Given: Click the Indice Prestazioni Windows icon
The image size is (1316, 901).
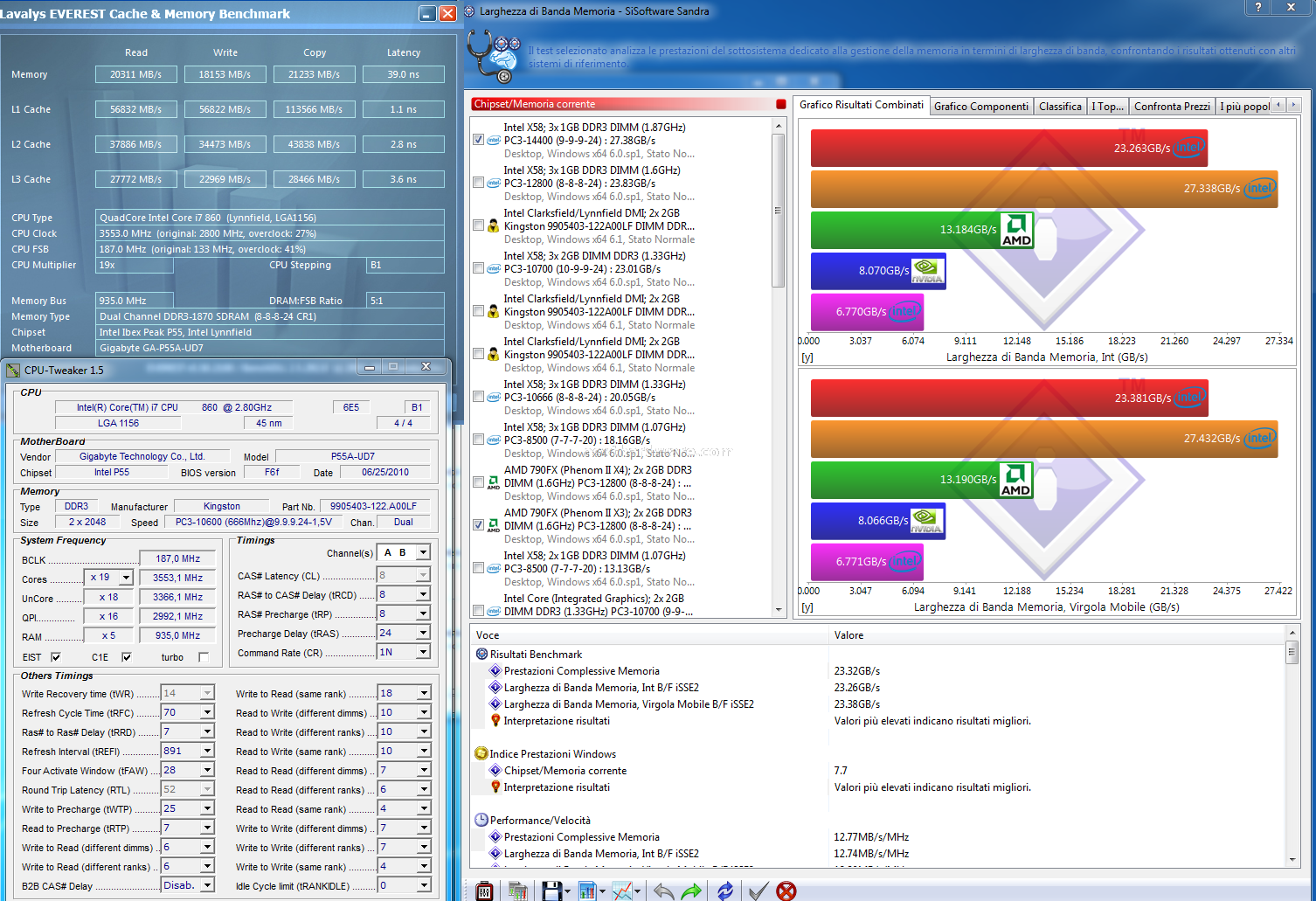Looking at the screenshot, I should [x=481, y=753].
